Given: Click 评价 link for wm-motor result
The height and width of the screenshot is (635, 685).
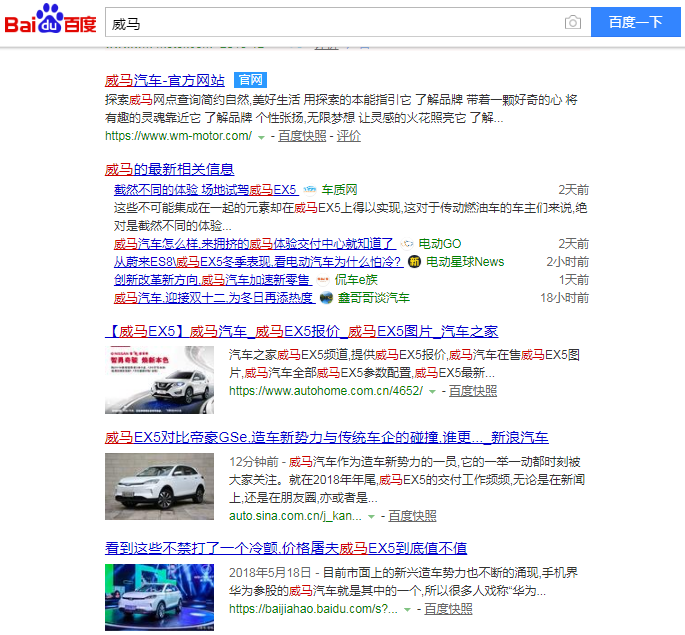Looking at the screenshot, I should click(x=348, y=136).
